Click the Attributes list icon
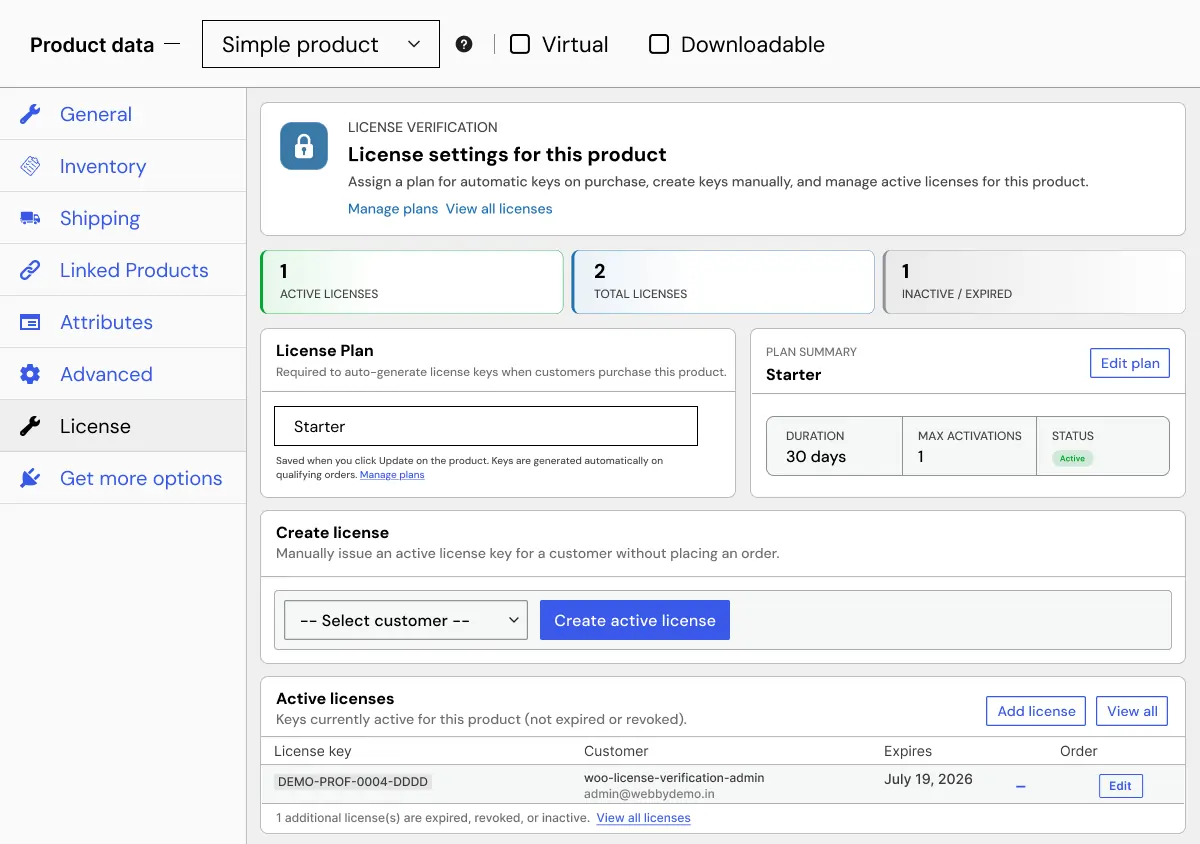Viewport: 1200px width, 844px height. point(30,322)
